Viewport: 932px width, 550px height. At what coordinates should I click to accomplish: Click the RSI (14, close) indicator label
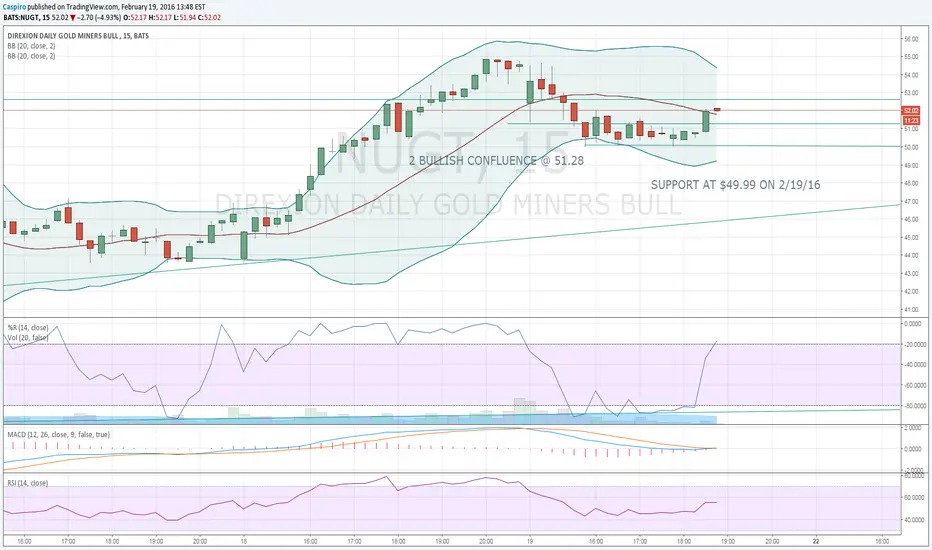pos(28,483)
